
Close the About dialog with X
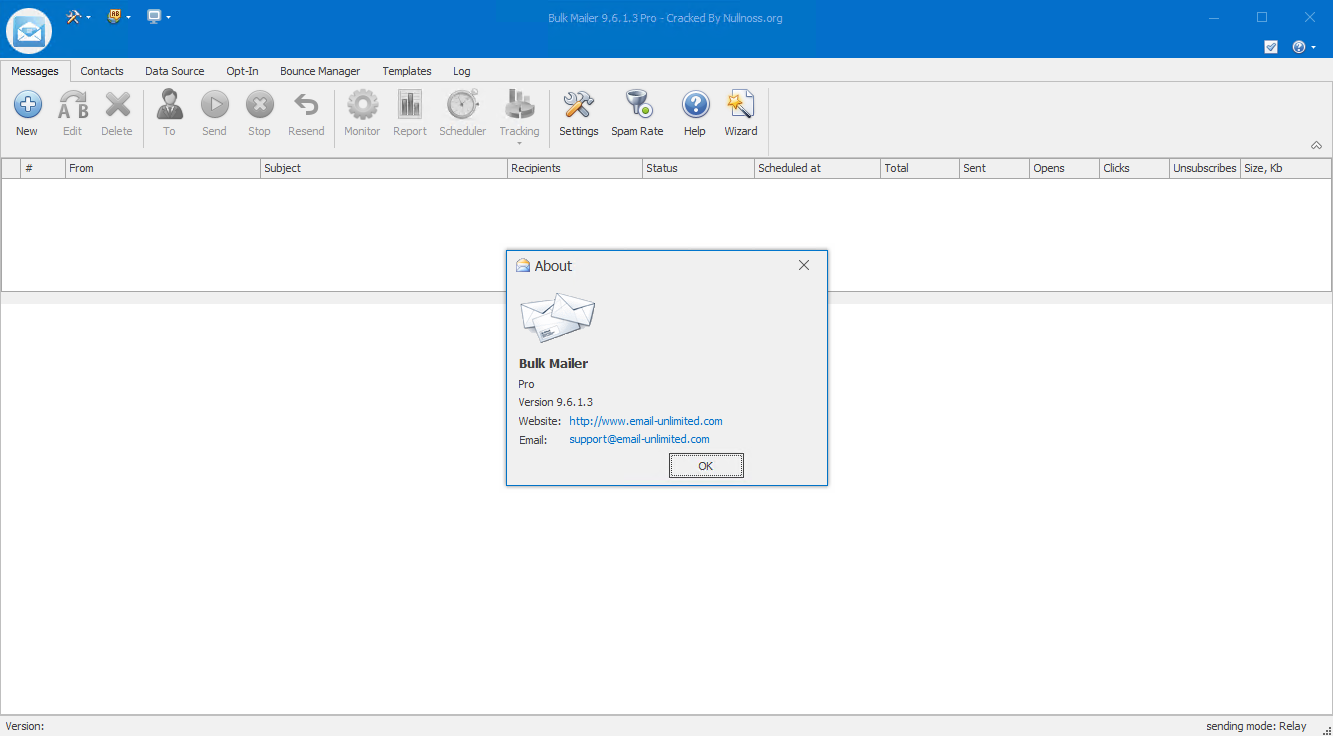coord(804,265)
